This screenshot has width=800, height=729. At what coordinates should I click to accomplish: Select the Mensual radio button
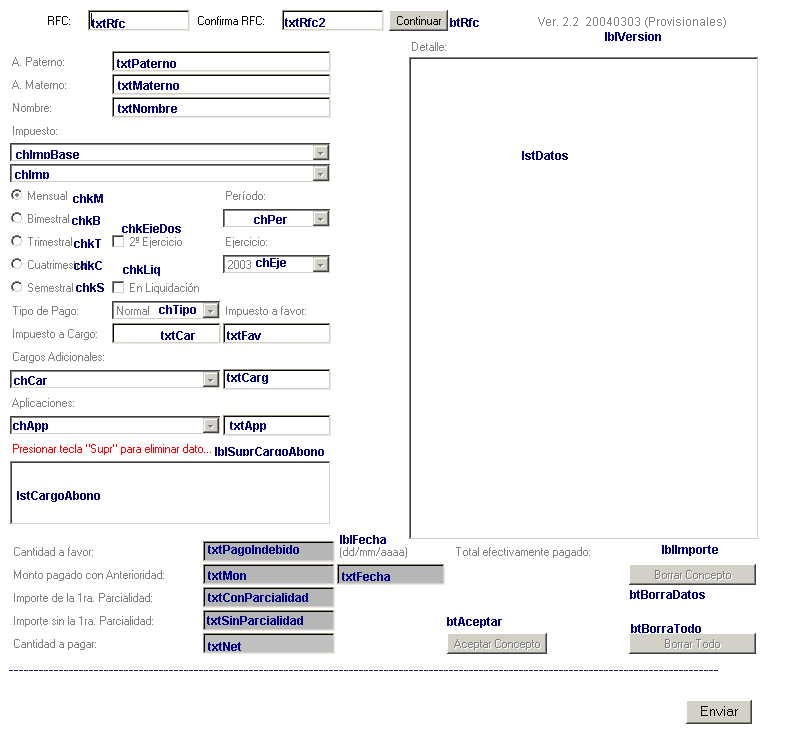17,195
